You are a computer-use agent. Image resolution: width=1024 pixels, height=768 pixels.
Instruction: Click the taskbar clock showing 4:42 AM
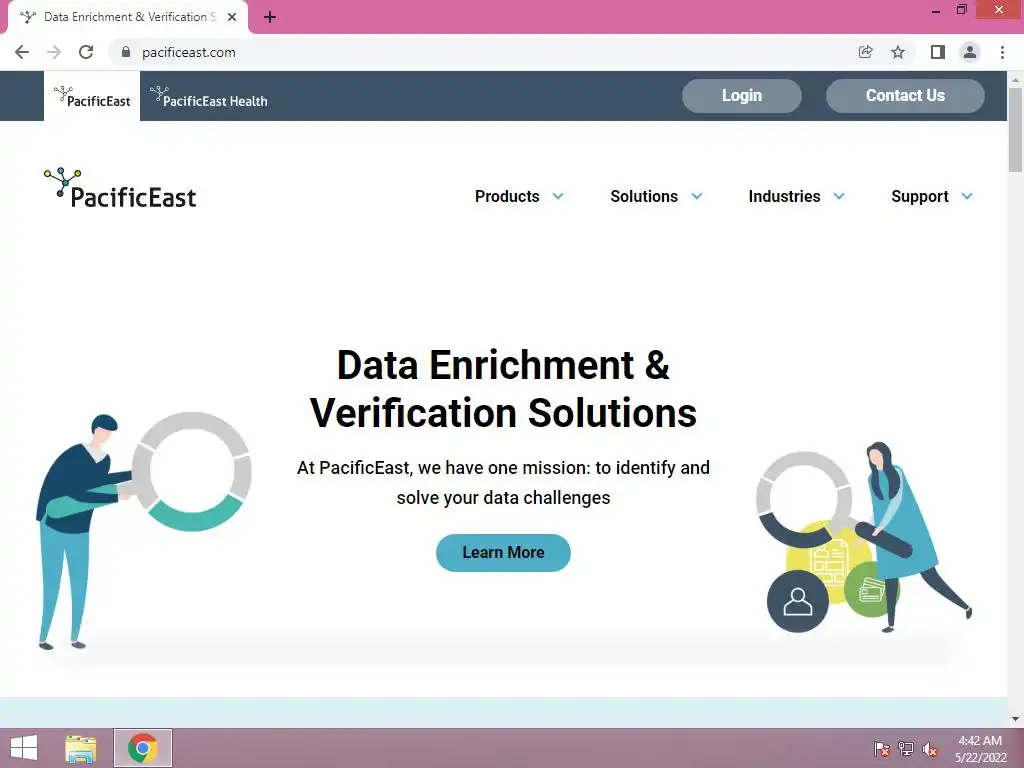980,748
